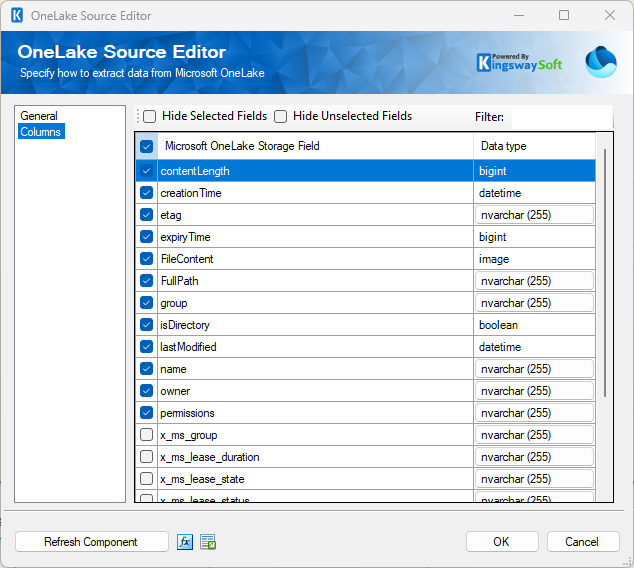Select the creationTime field name
Image resolution: width=634 pixels, height=568 pixels.
coord(191,193)
